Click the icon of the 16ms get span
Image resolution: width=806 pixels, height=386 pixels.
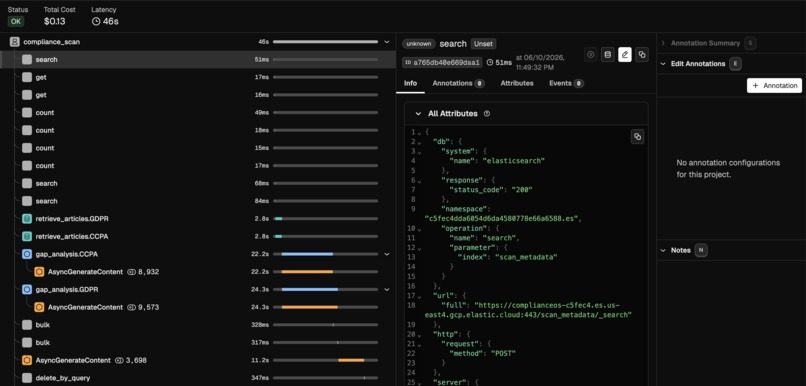(27, 95)
